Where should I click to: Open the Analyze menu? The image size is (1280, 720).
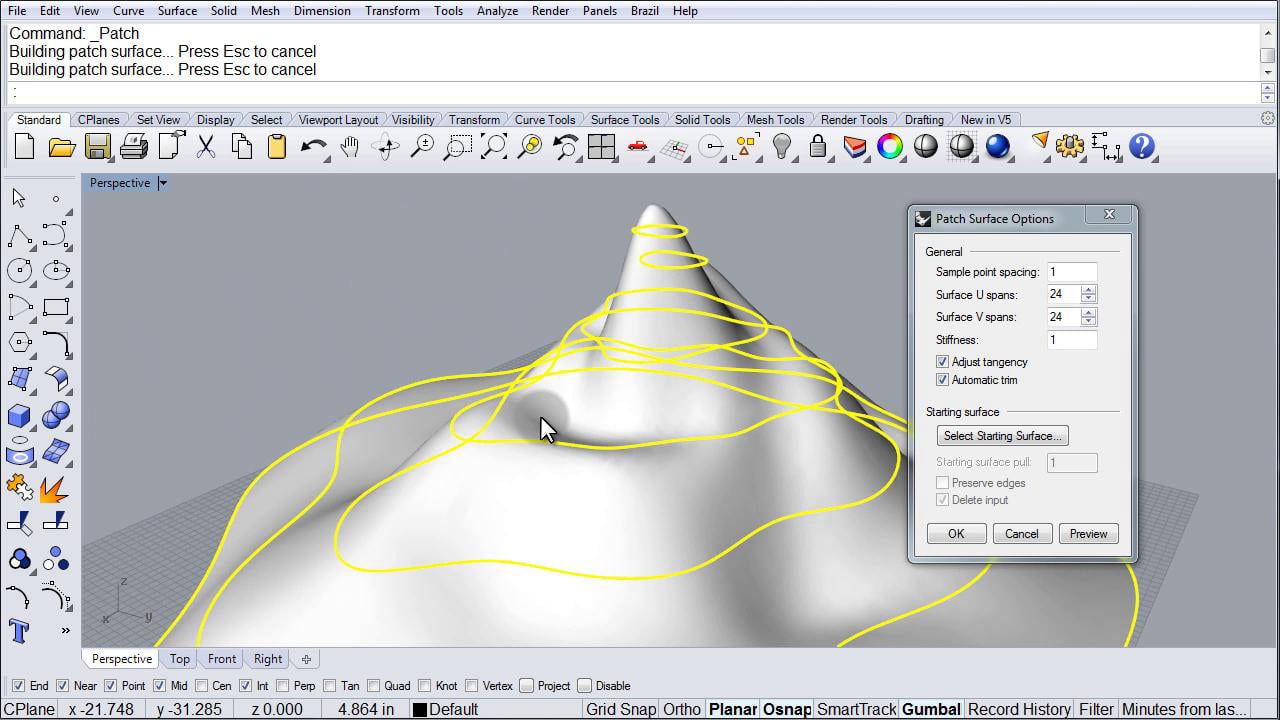point(497,10)
